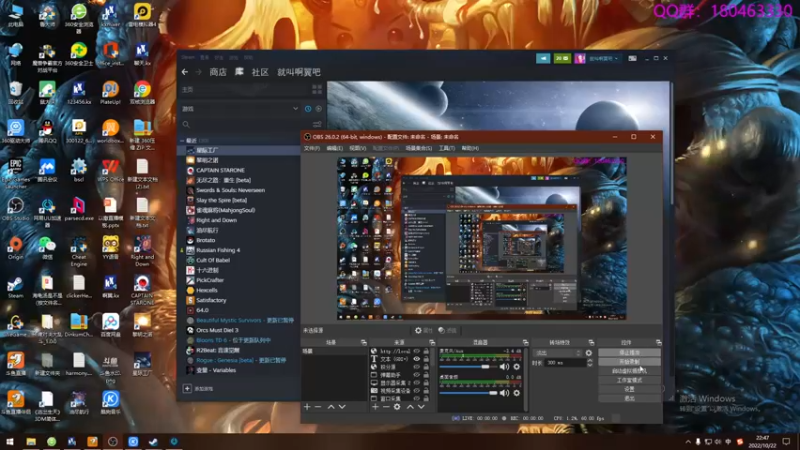This screenshot has width=800, height=450.
Task: Click Steam announcements megaphone button
Action: coord(543,59)
